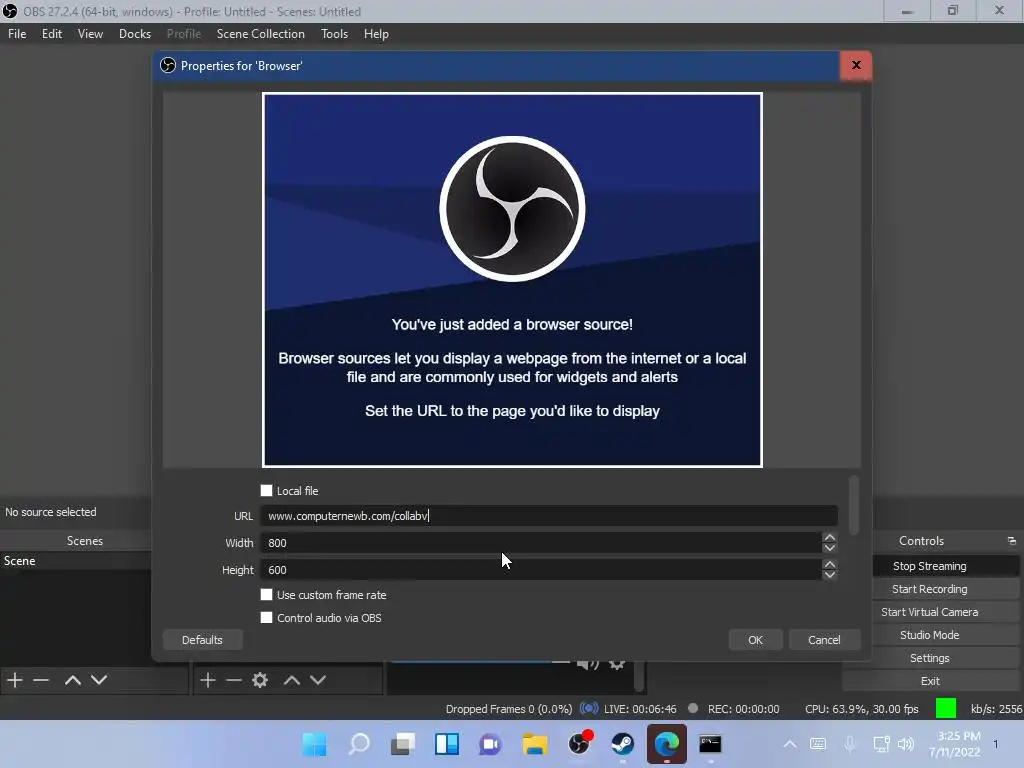Cancel the Browser properties dialog
1024x768 pixels.
824,640
